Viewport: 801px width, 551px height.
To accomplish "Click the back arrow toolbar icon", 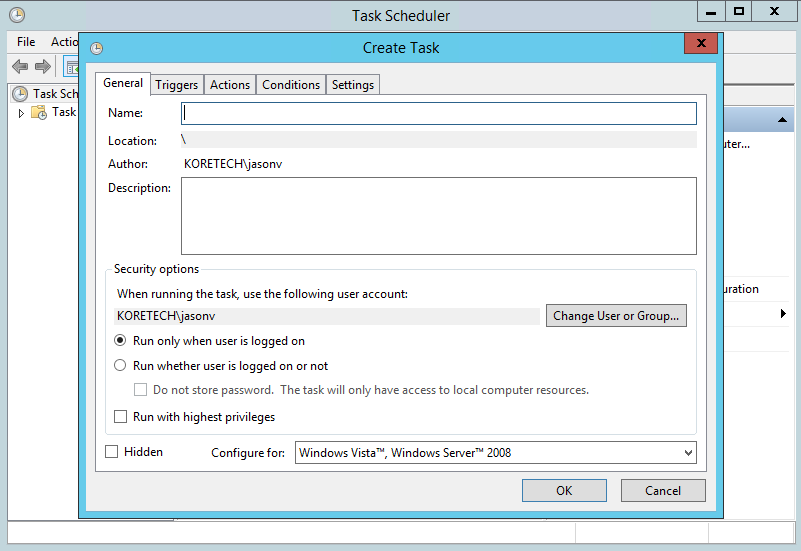I will pyautogui.click(x=20, y=66).
